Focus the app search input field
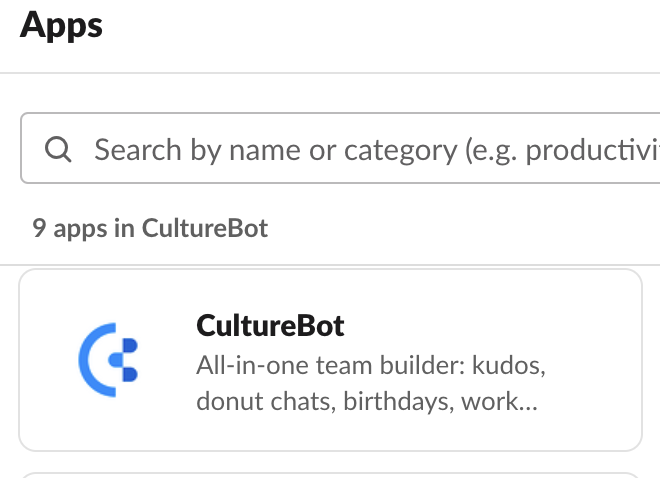660x478 pixels. pyautogui.click(x=340, y=148)
